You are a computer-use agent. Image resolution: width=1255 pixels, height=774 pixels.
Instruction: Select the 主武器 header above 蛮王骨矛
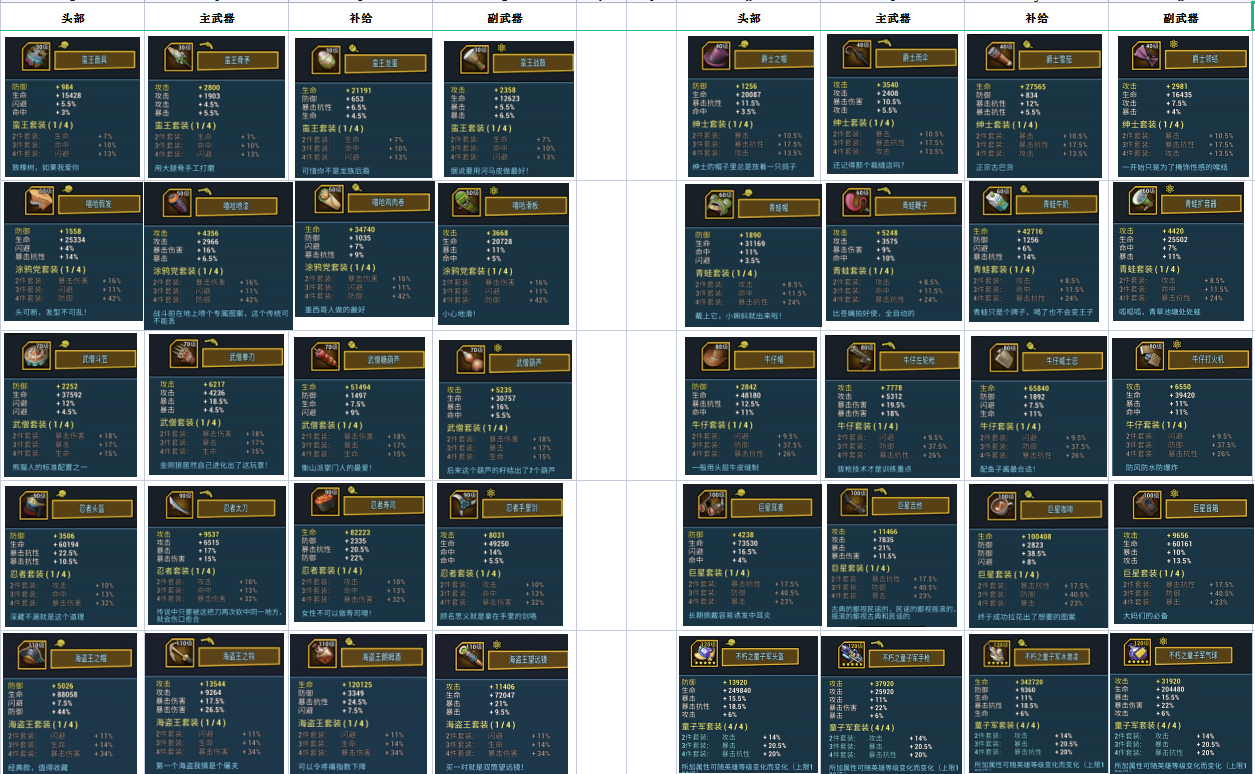tap(216, 19)
